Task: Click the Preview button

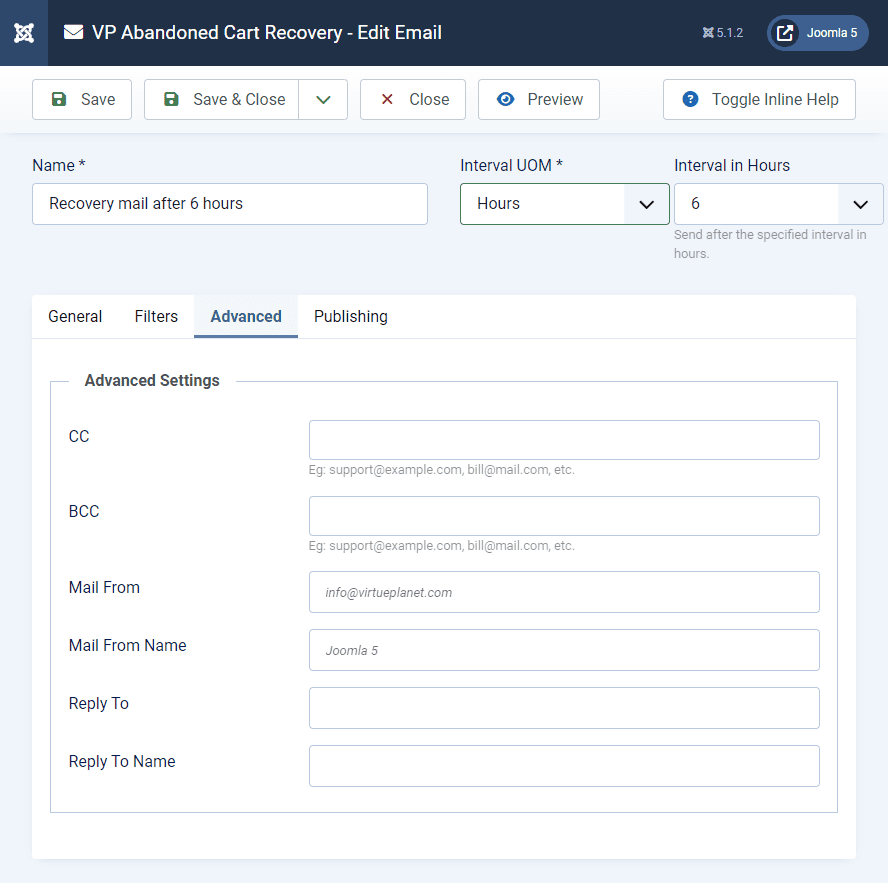Action: coord(539,100)
